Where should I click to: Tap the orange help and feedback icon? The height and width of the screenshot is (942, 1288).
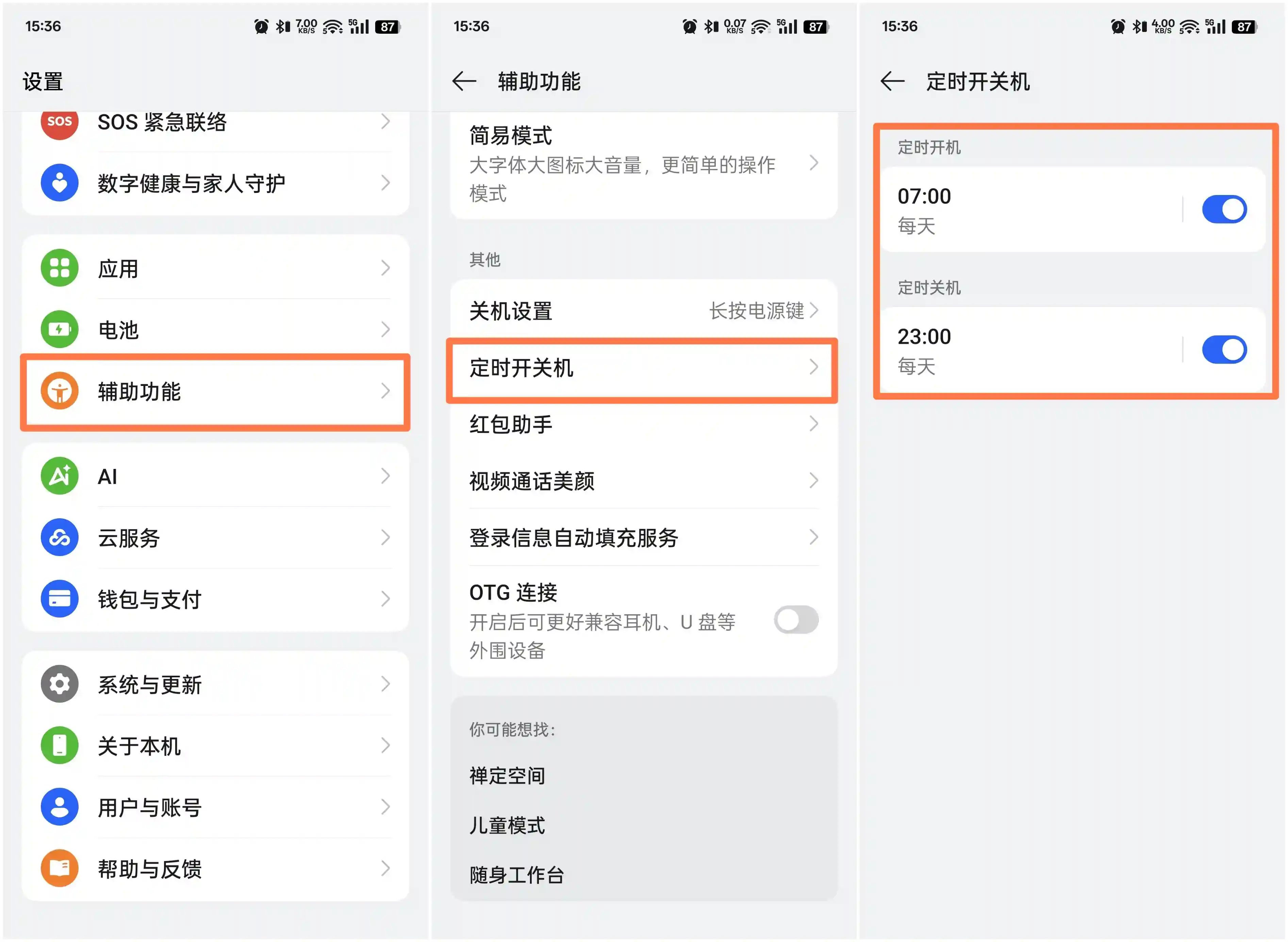59,868
